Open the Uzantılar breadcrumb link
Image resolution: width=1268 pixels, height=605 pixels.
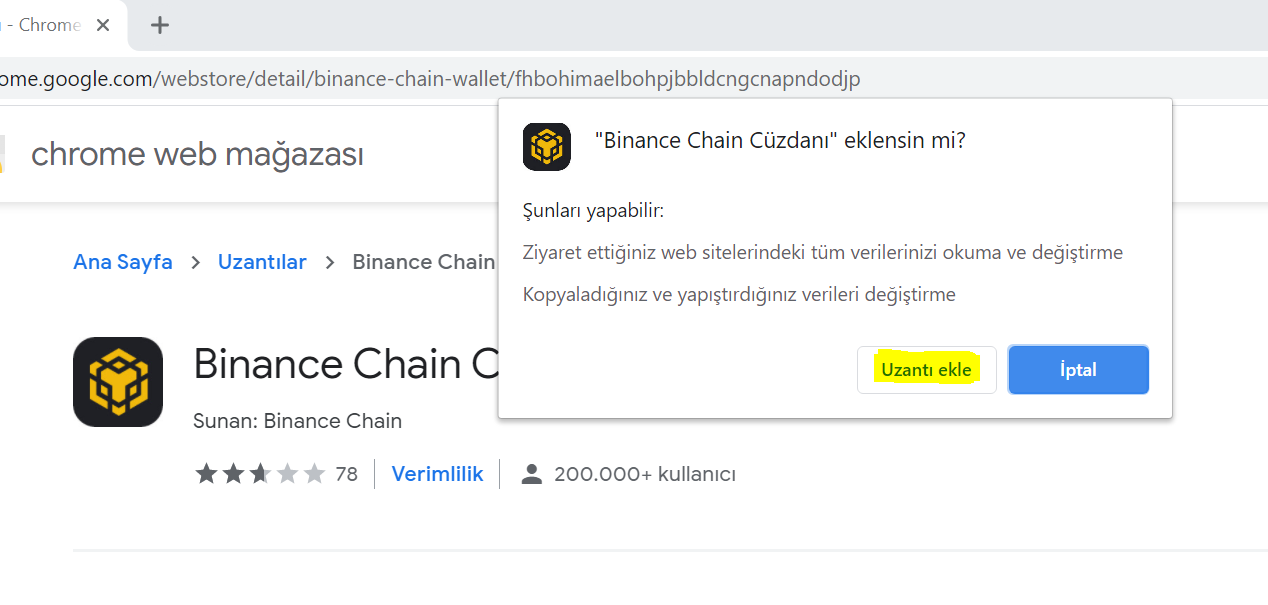[262, 262]
